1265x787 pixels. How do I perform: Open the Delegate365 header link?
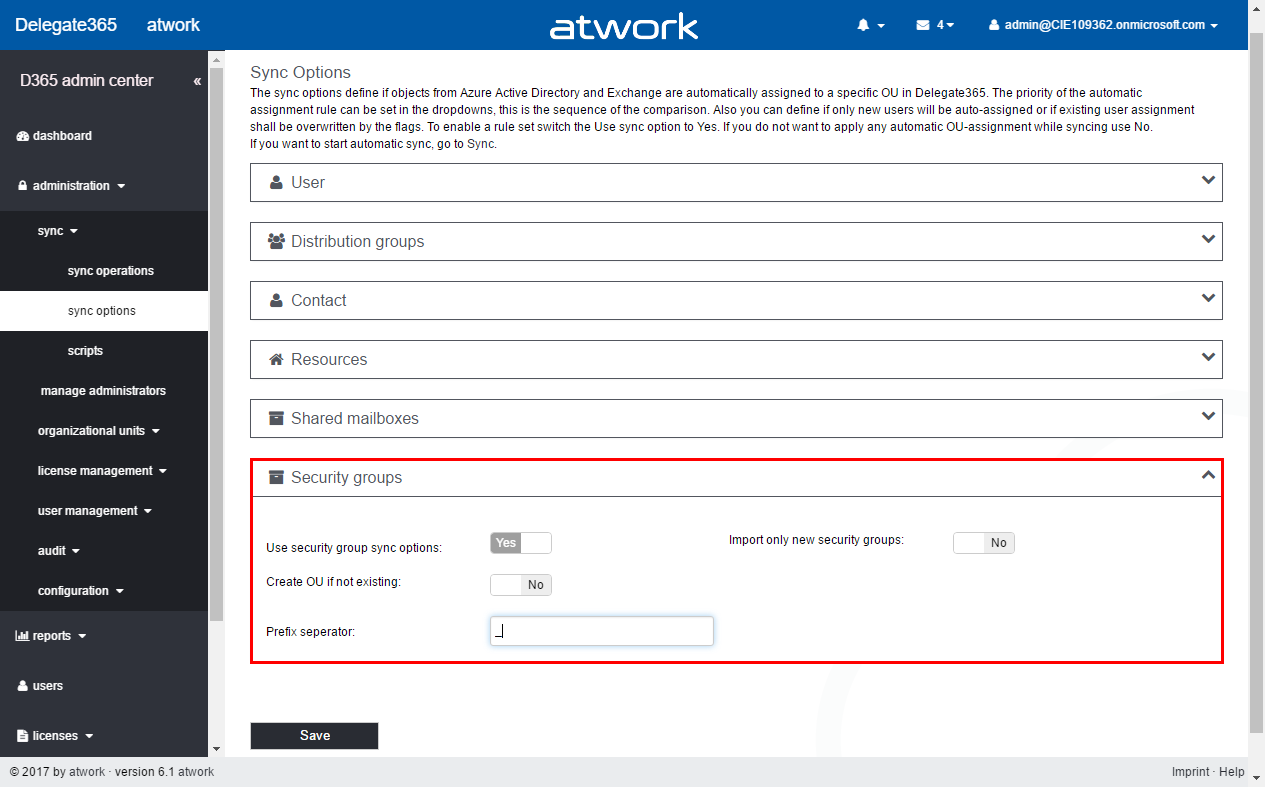coord(66,25)
